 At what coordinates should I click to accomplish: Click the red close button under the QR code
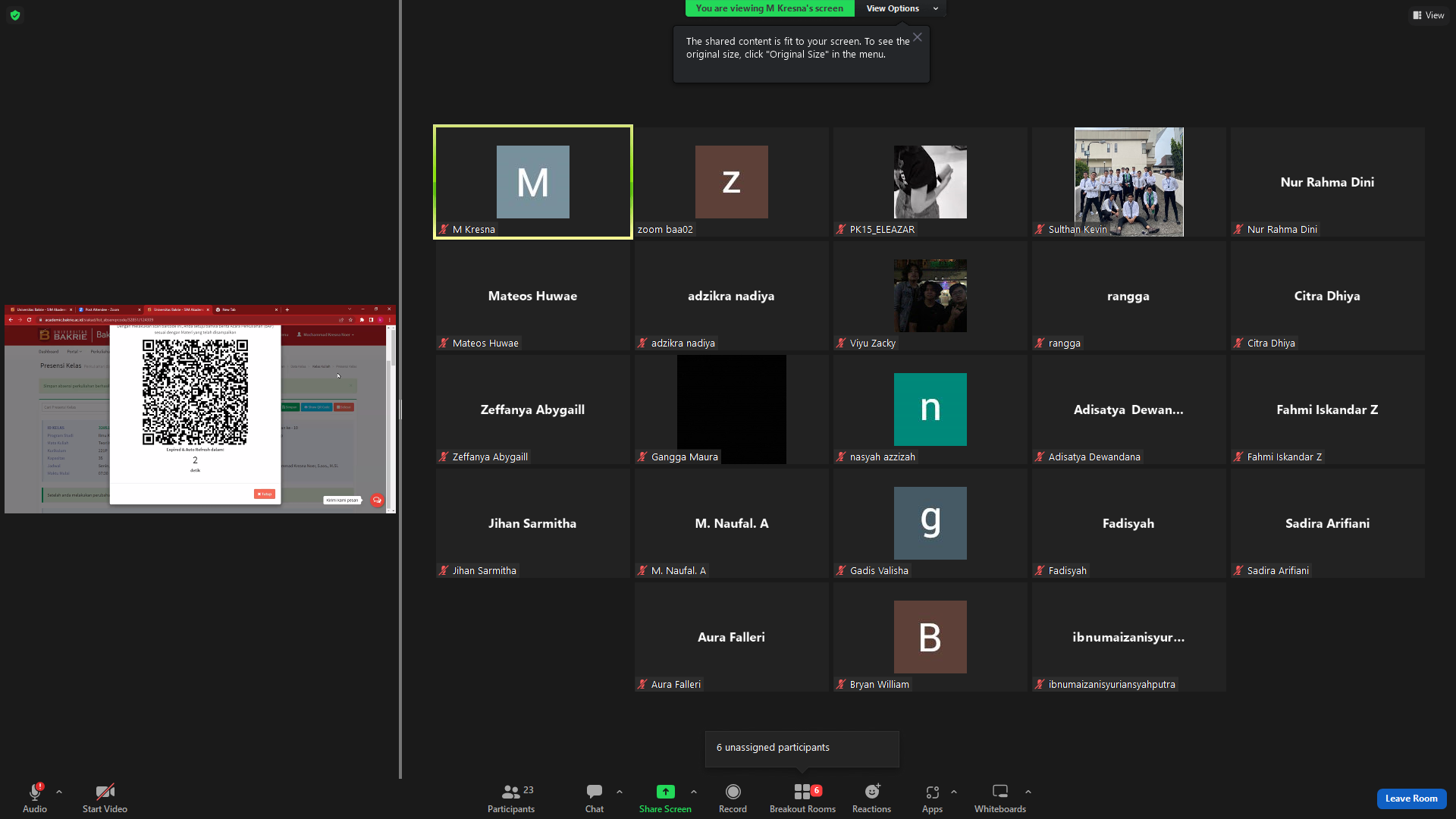(x=265, y=494)
